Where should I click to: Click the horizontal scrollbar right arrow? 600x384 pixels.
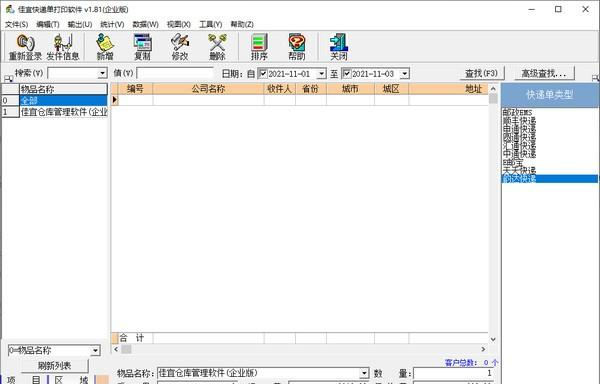click(483, 349)
